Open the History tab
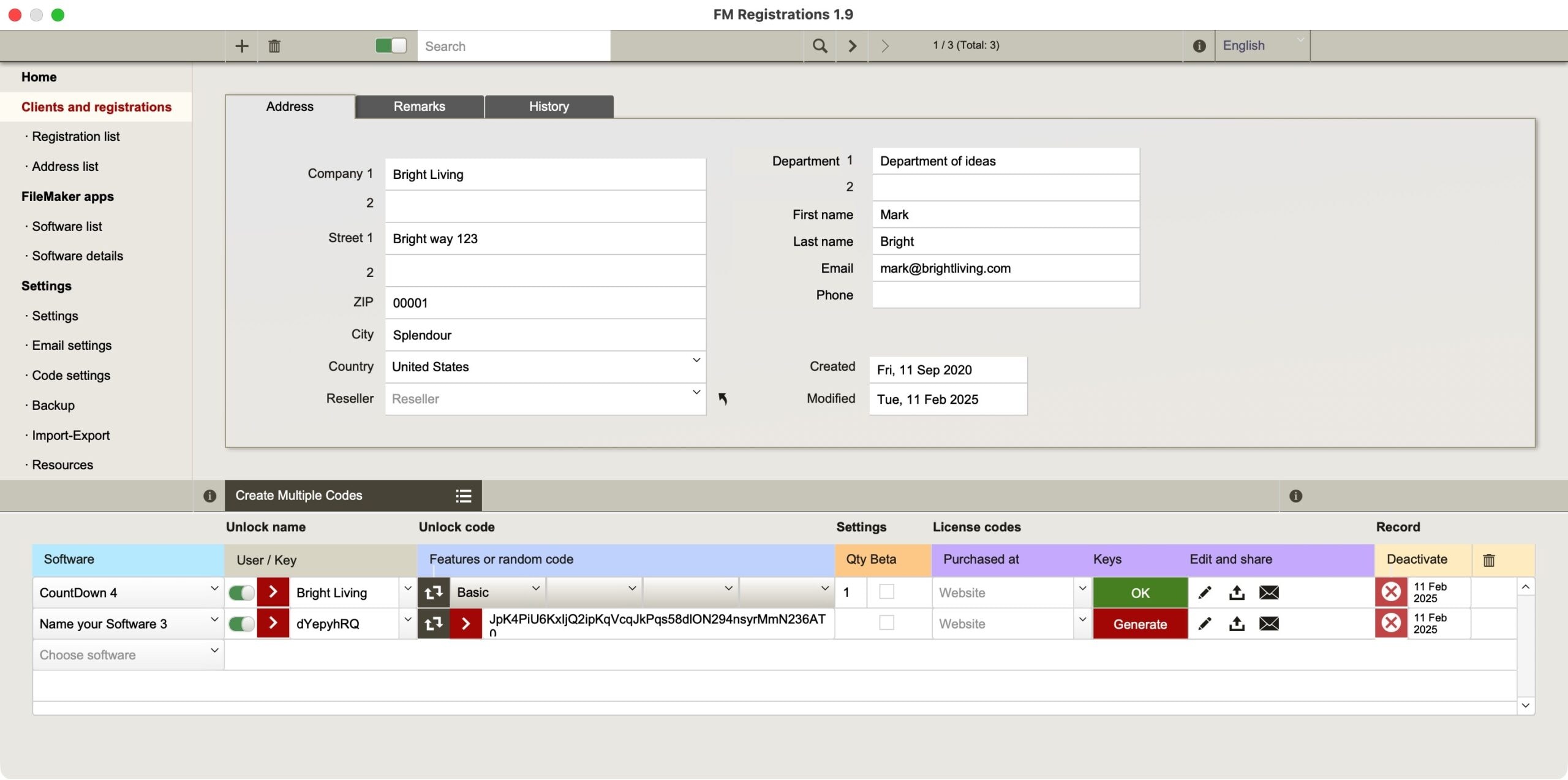 (549, 107)
